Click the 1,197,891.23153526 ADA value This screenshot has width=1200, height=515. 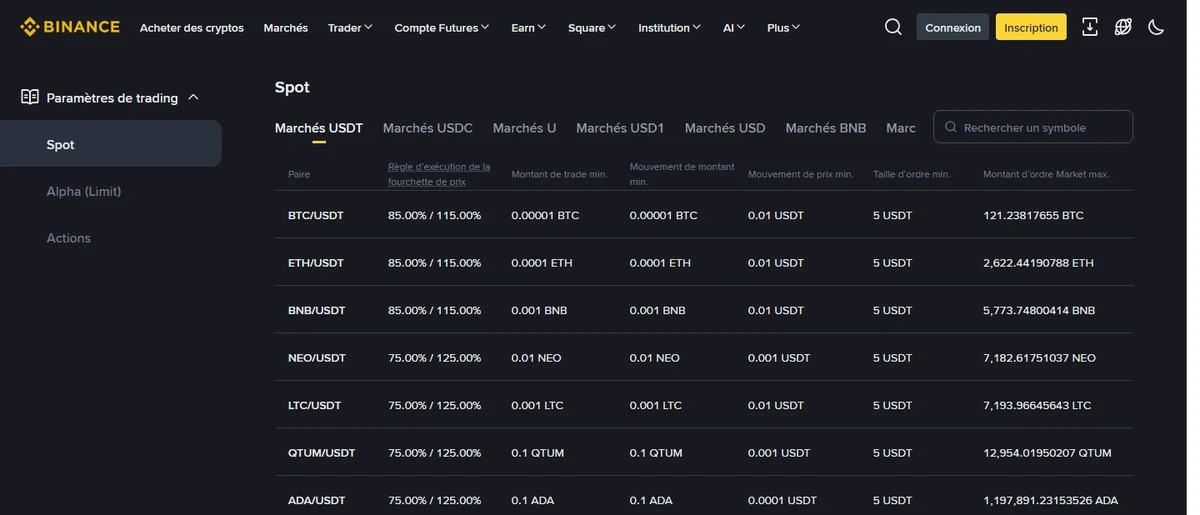click(1050, 500)
